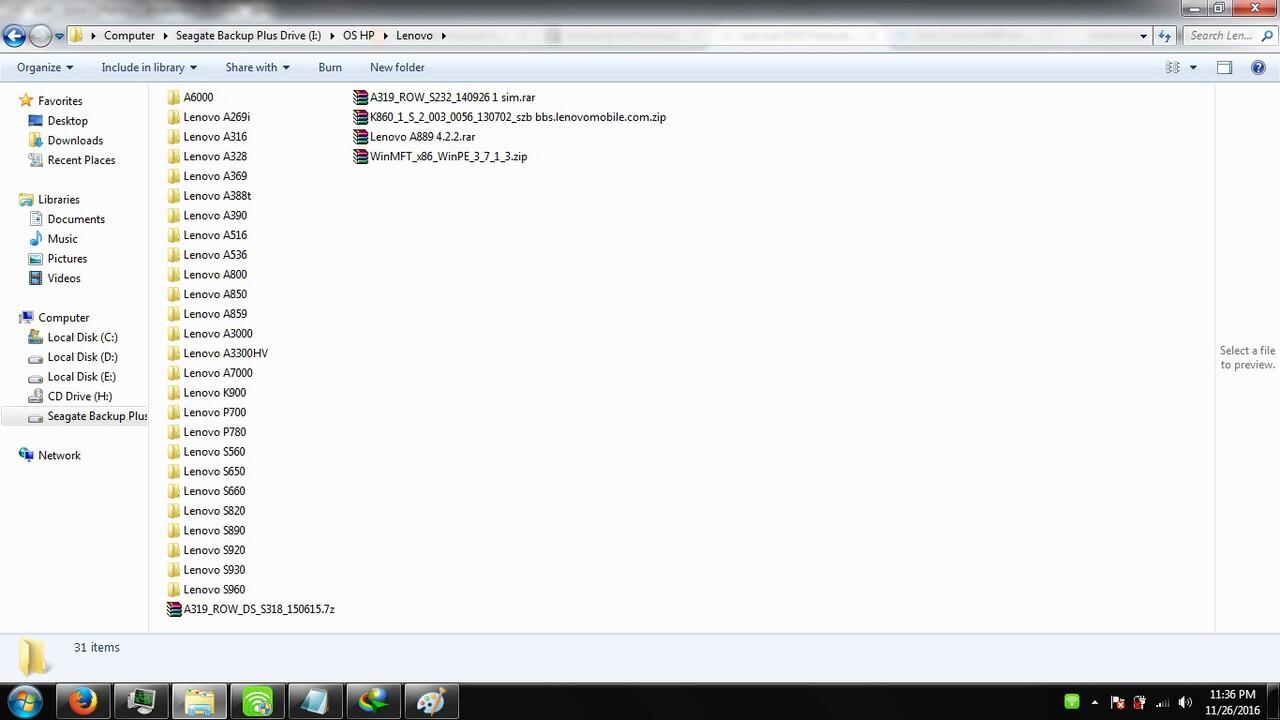Viewport: 1280px width, 720px height.
Task: Click Computer breadcrumb in address bar
Action: point(129,36)
